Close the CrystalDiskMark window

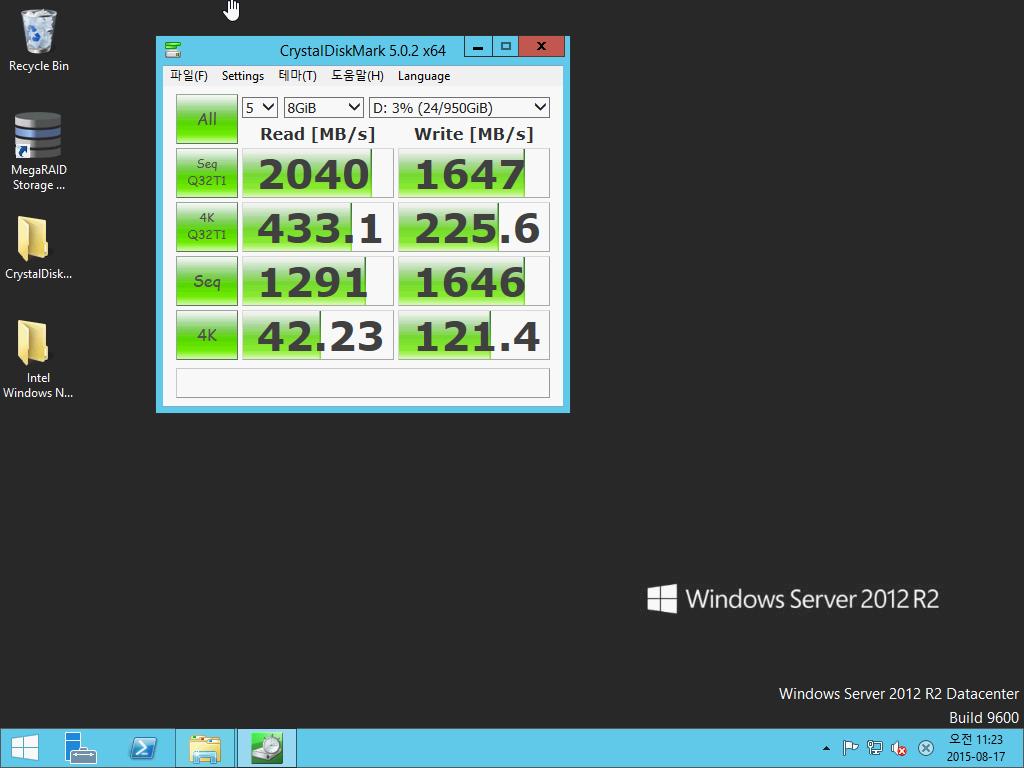(x=541, y=46)
